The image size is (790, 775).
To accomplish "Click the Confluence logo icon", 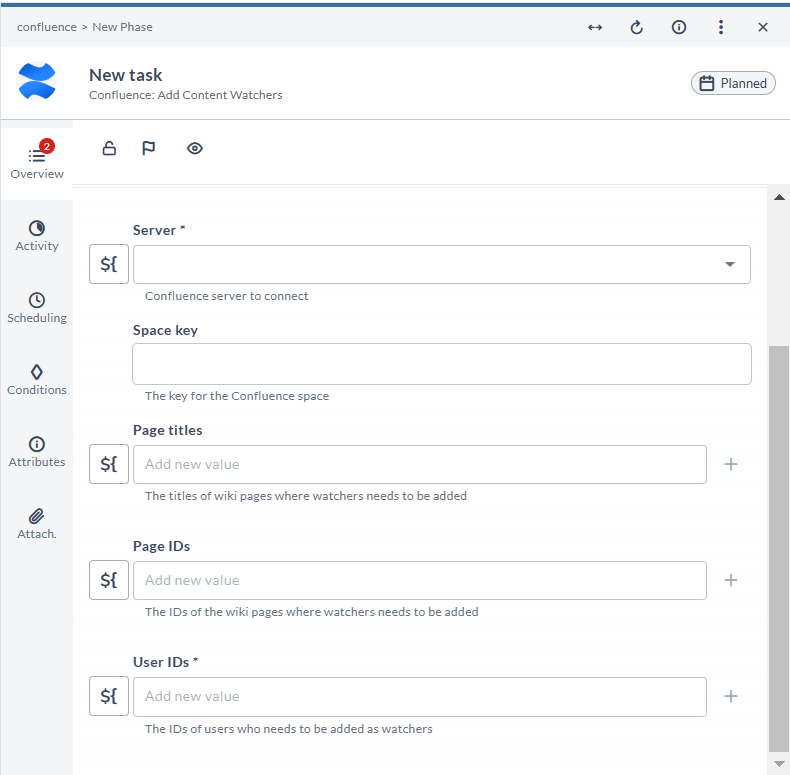I will tap(38, 82).
